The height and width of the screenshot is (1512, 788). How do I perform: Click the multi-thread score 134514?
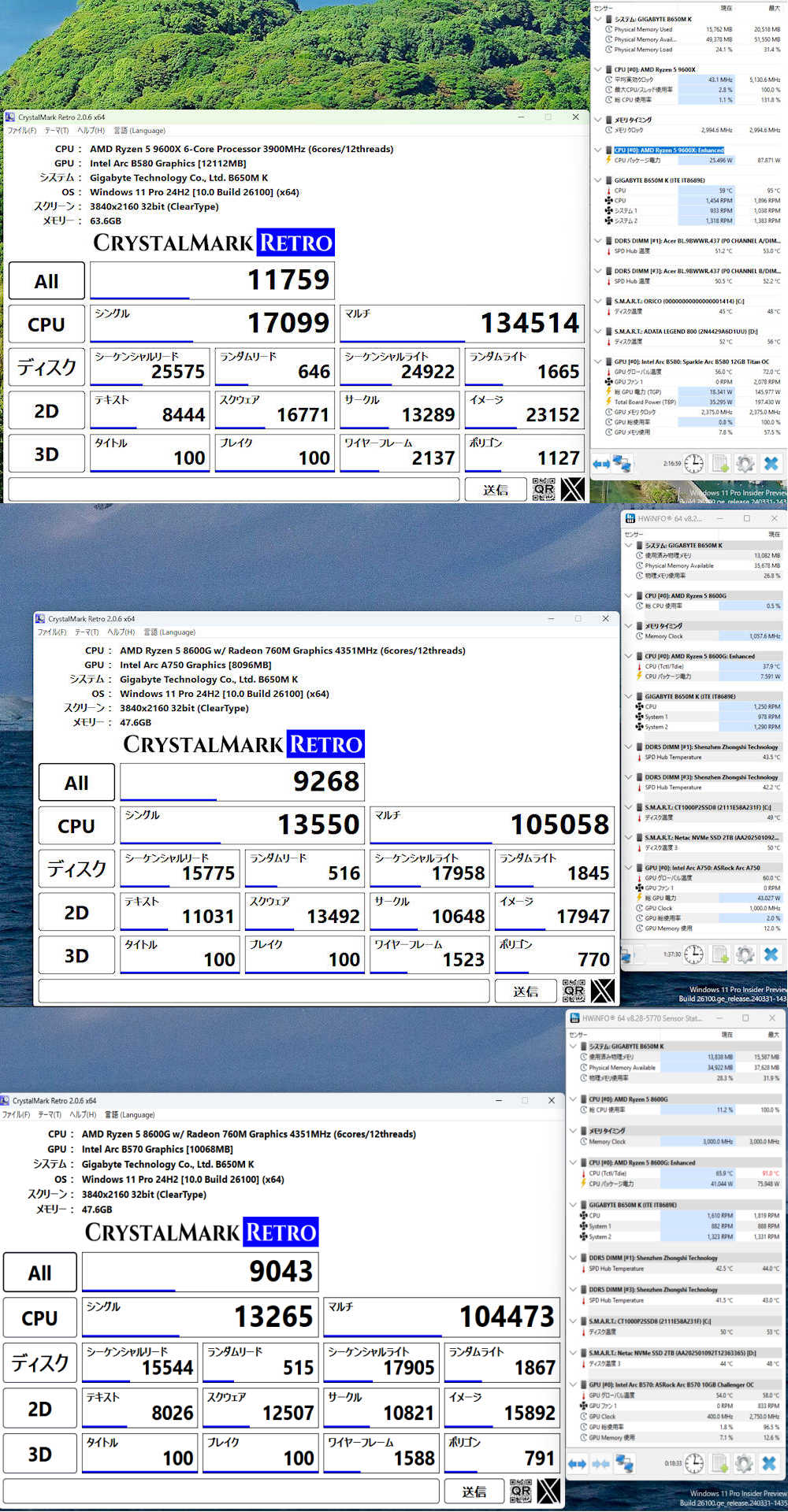click(530, 323)
